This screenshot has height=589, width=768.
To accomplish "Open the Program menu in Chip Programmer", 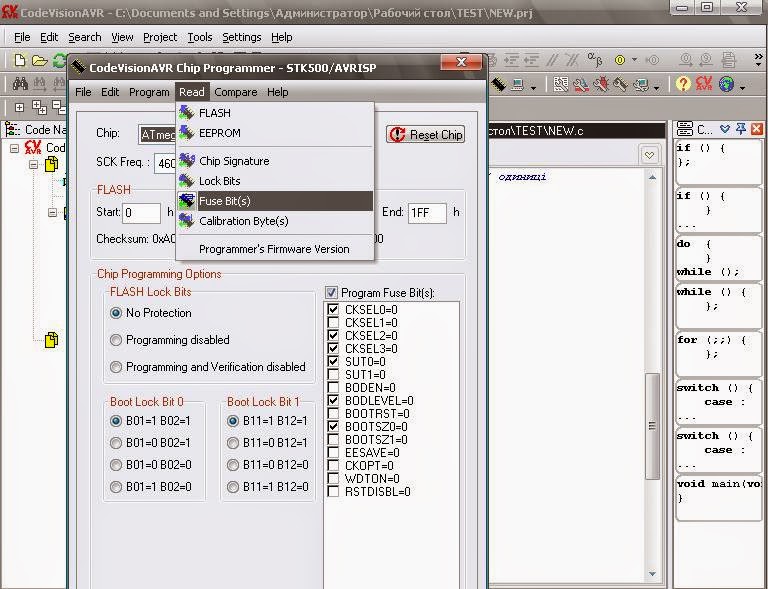I will tap(149, 92).
